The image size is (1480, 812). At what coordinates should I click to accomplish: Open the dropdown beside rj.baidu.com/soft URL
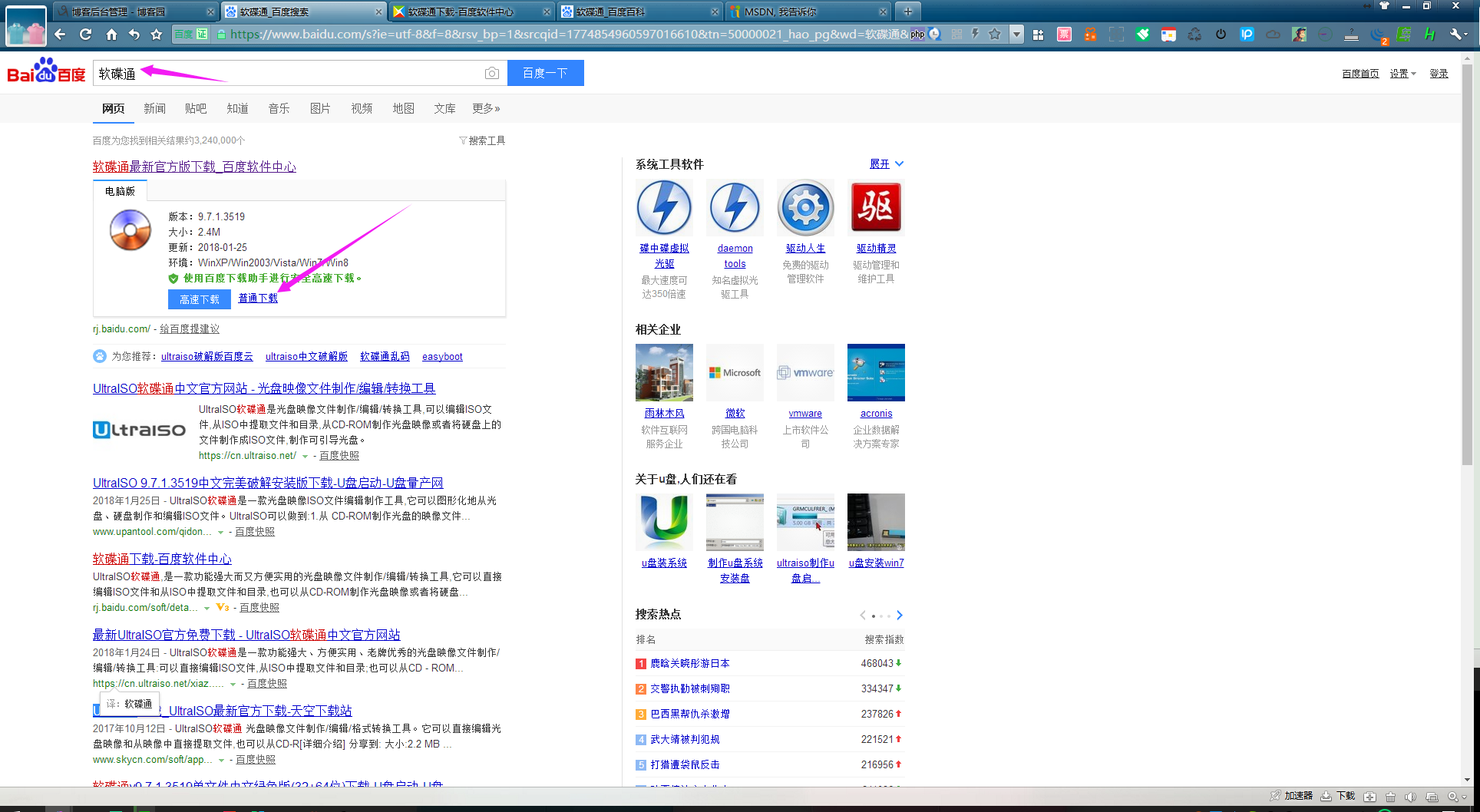coord(206,609)
